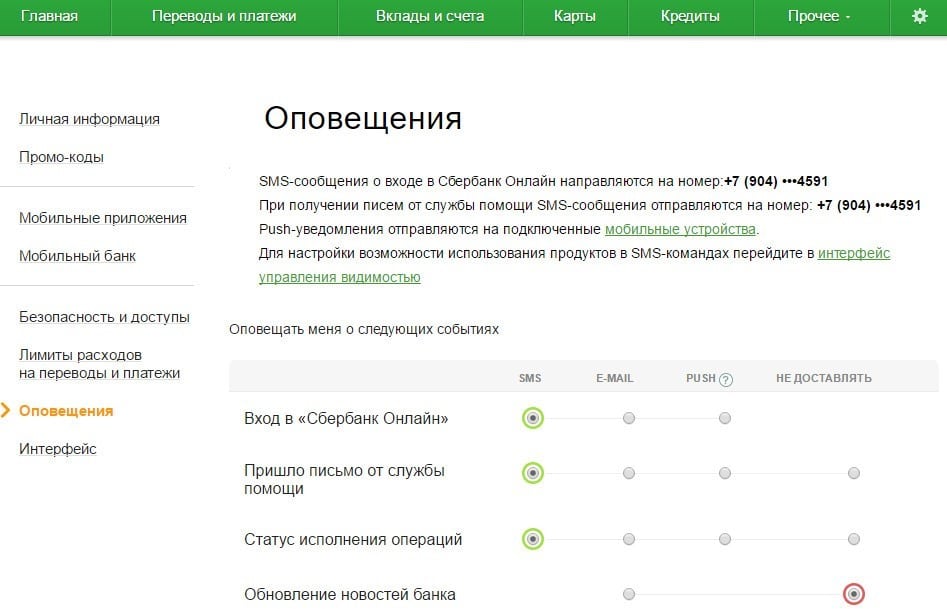Screen dimensions: 947x609
Task: Switch to the Карты tab
Action: tap(574, 16)
